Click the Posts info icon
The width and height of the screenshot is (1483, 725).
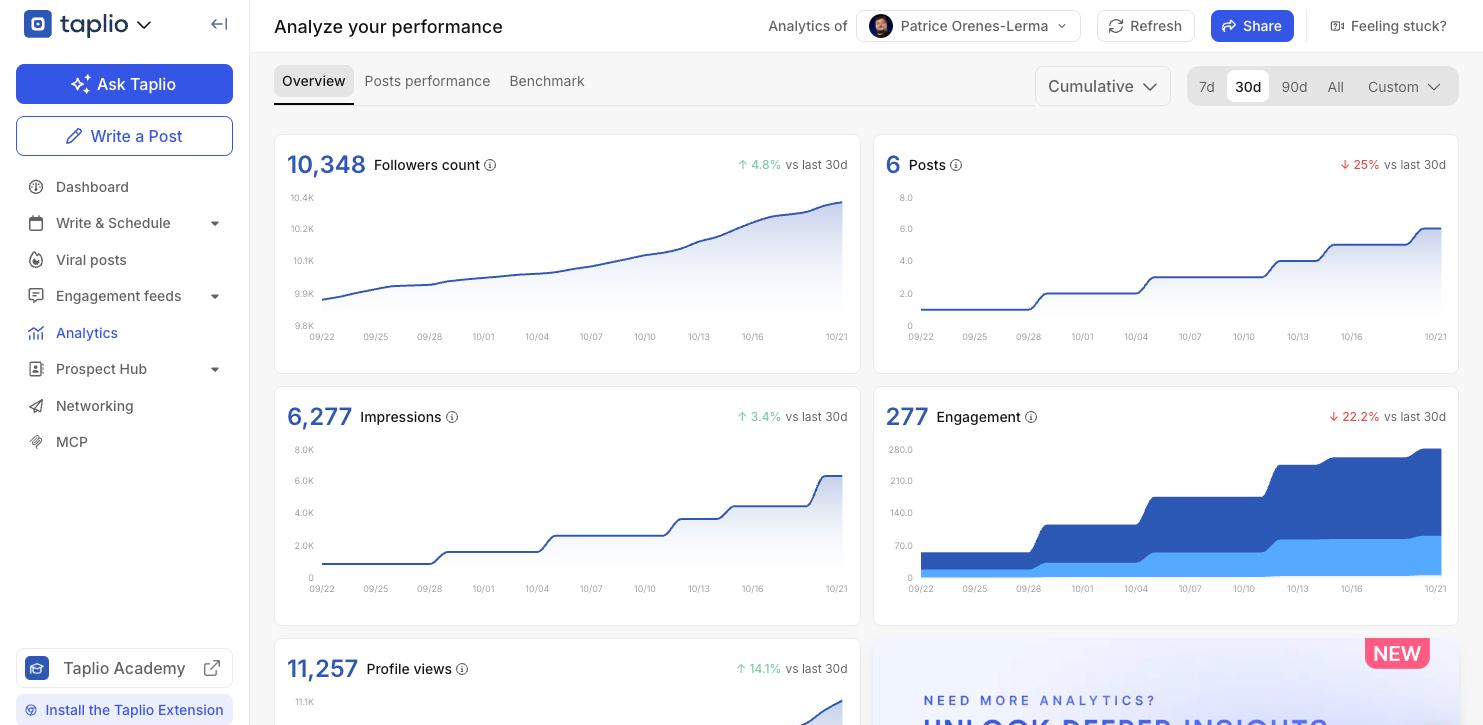tap(956, 165)
